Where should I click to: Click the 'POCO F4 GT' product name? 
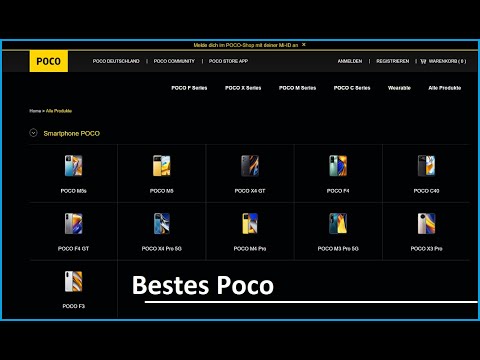73,249
